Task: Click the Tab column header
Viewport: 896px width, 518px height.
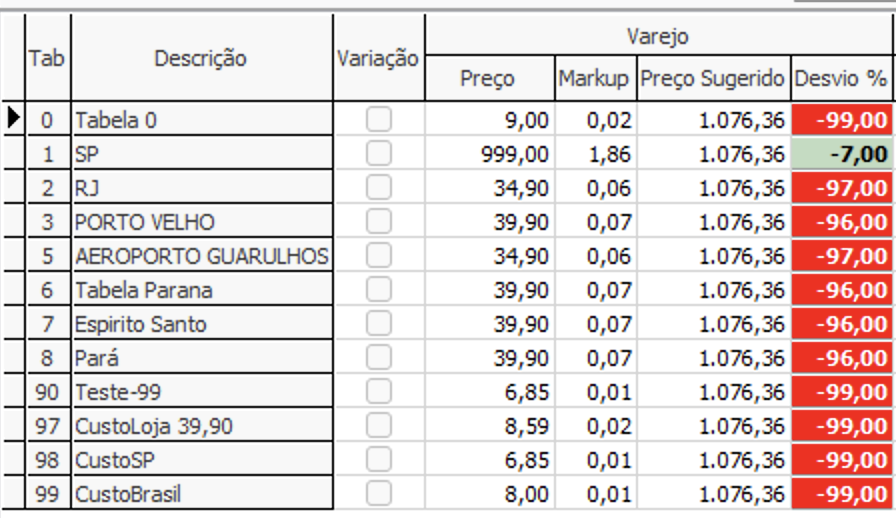Action: pos(47,59)
